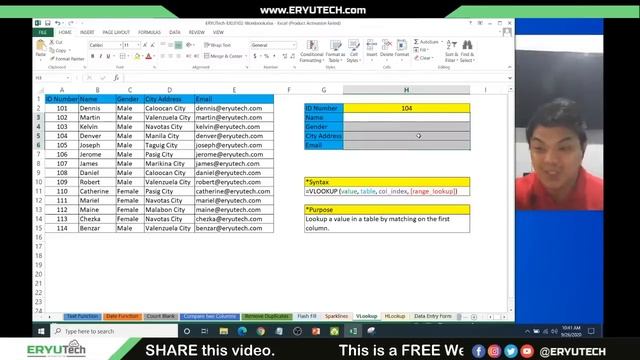Expand the Fill dropdown in Editing
Viewport: 640px width, 360px height.
(x=428, y=50)
